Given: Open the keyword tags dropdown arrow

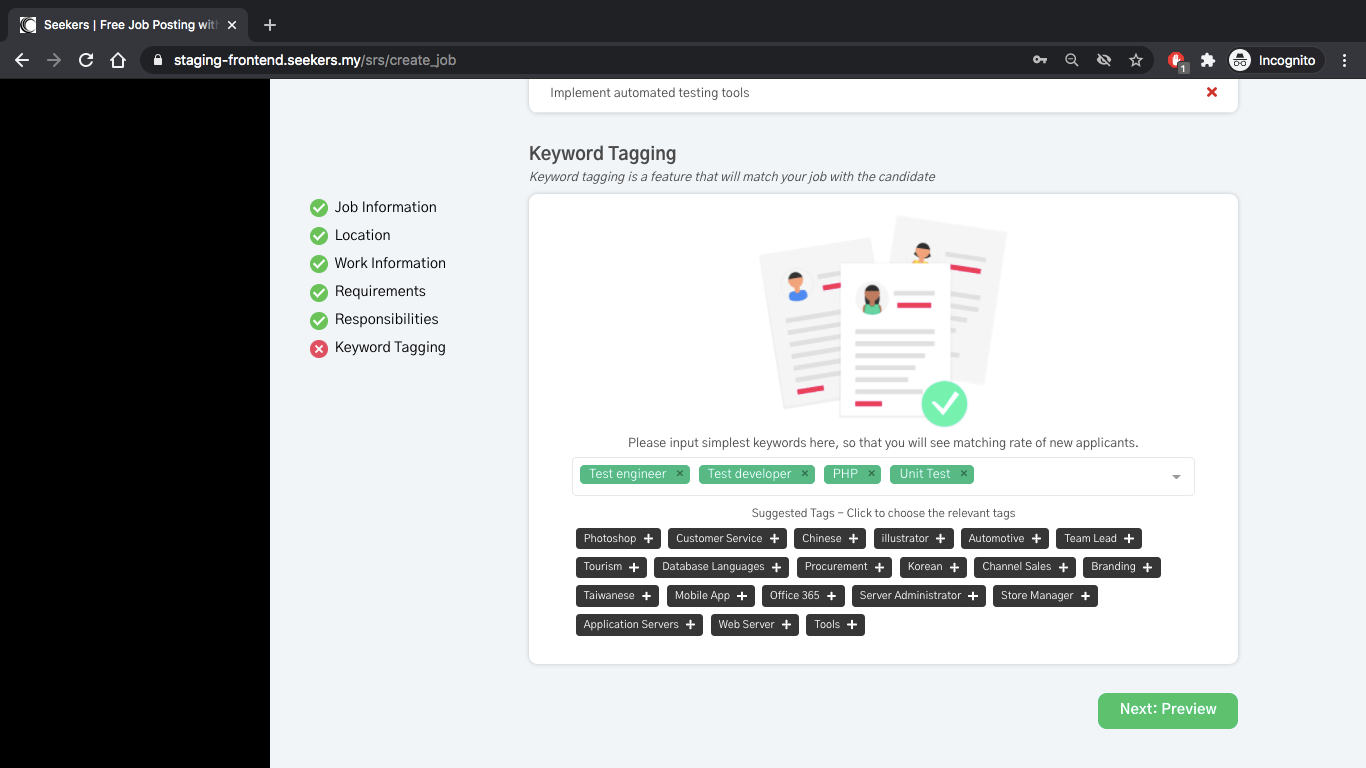Looking at the screenshot, I should click(1176, 477).
